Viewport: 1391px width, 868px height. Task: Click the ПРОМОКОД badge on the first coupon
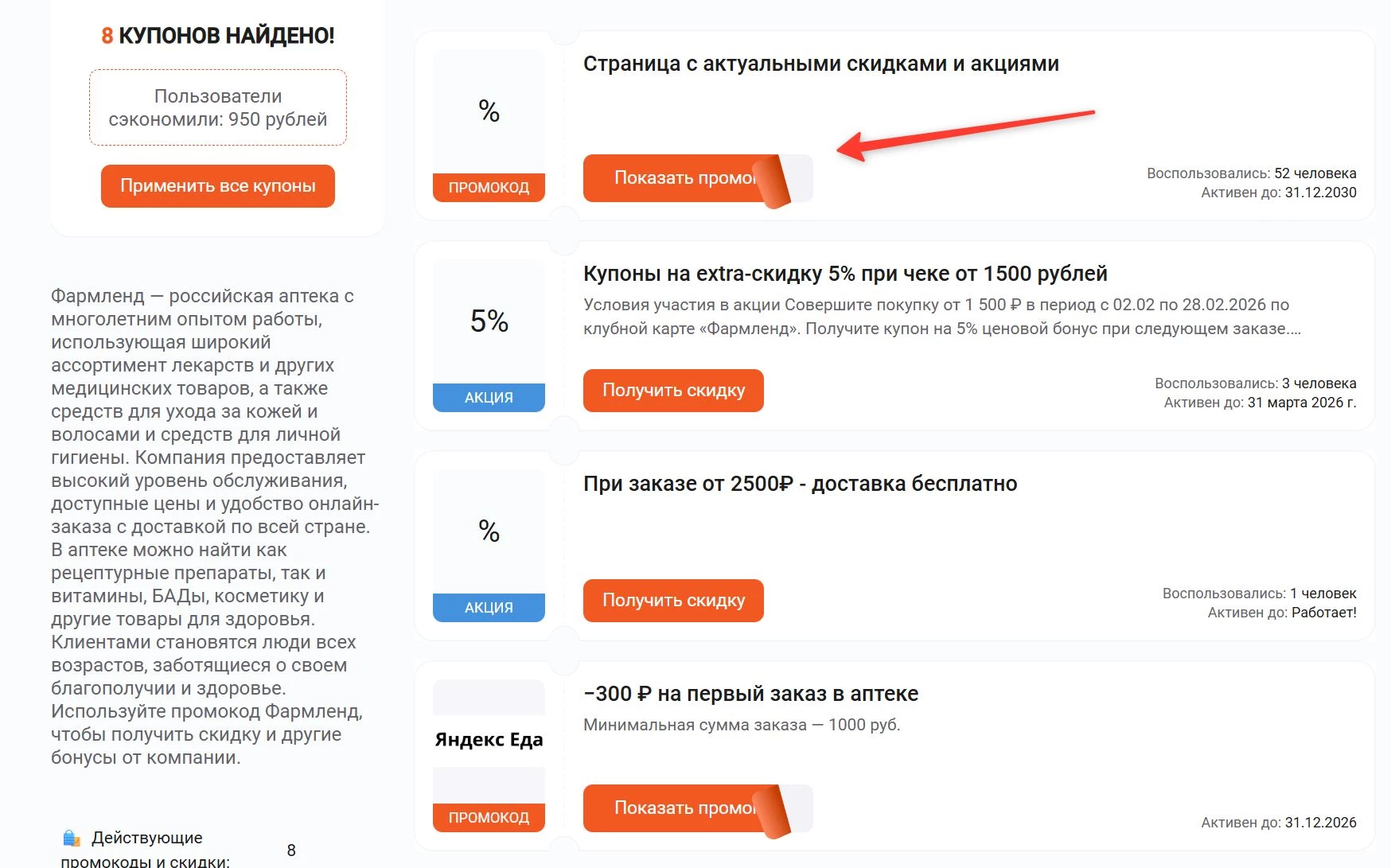coord(488,188)
